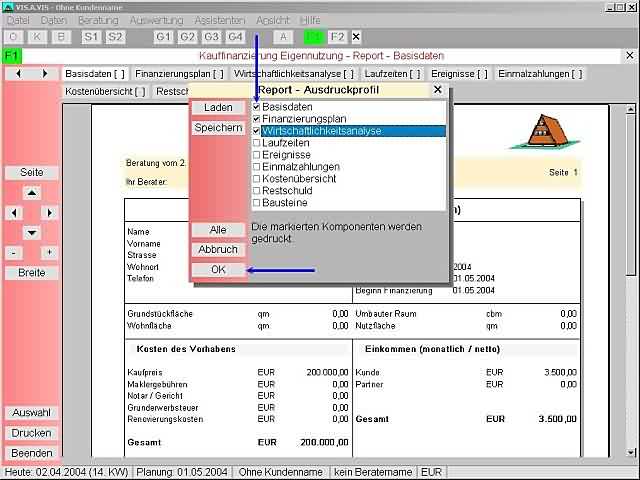
Task: Switch to Wirtschaftlichkeitsanalyse [ ] tab
Action: (x=294, y=74)
